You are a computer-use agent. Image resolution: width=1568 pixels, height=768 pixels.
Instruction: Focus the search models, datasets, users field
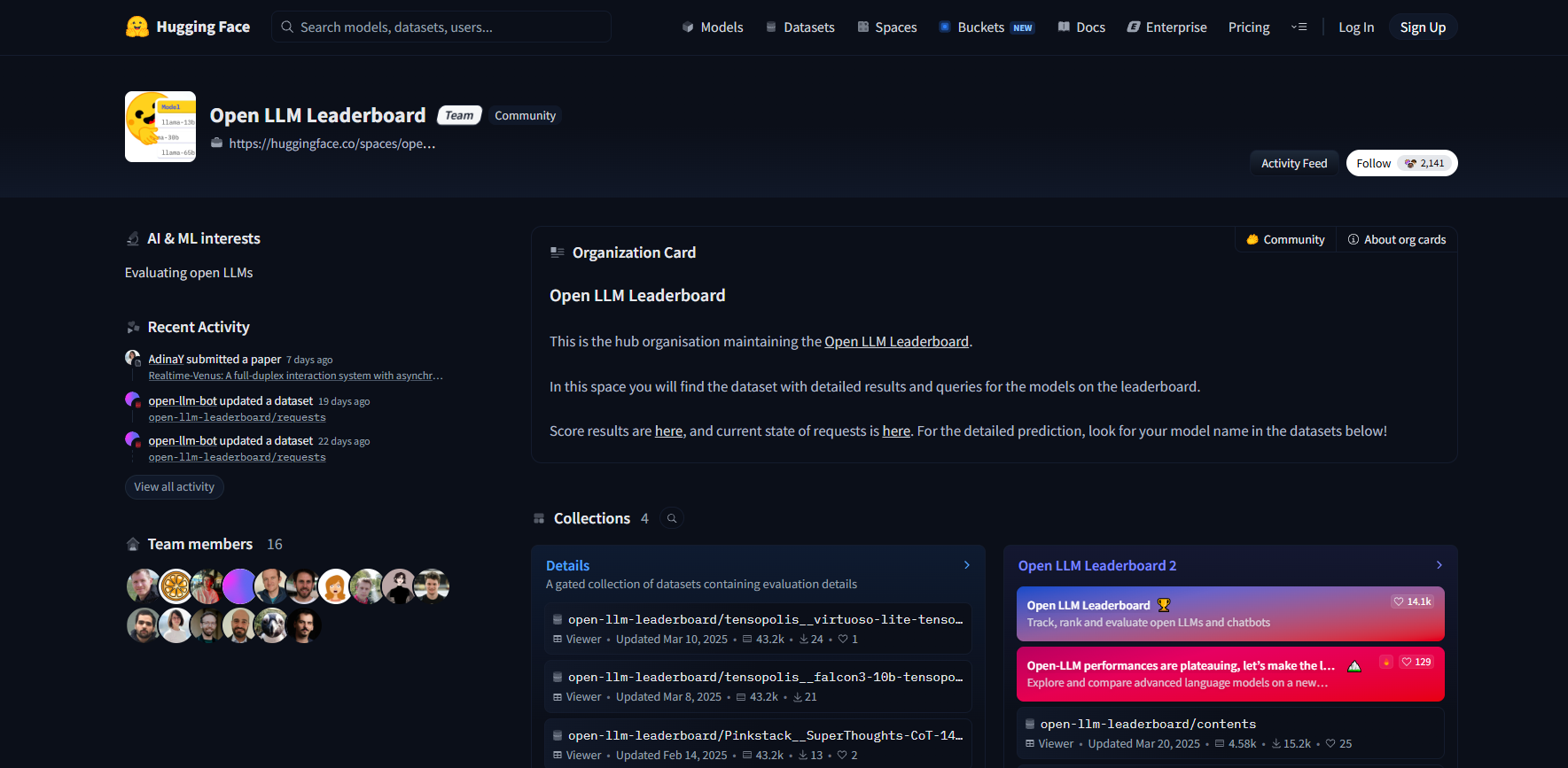point(441,27)
